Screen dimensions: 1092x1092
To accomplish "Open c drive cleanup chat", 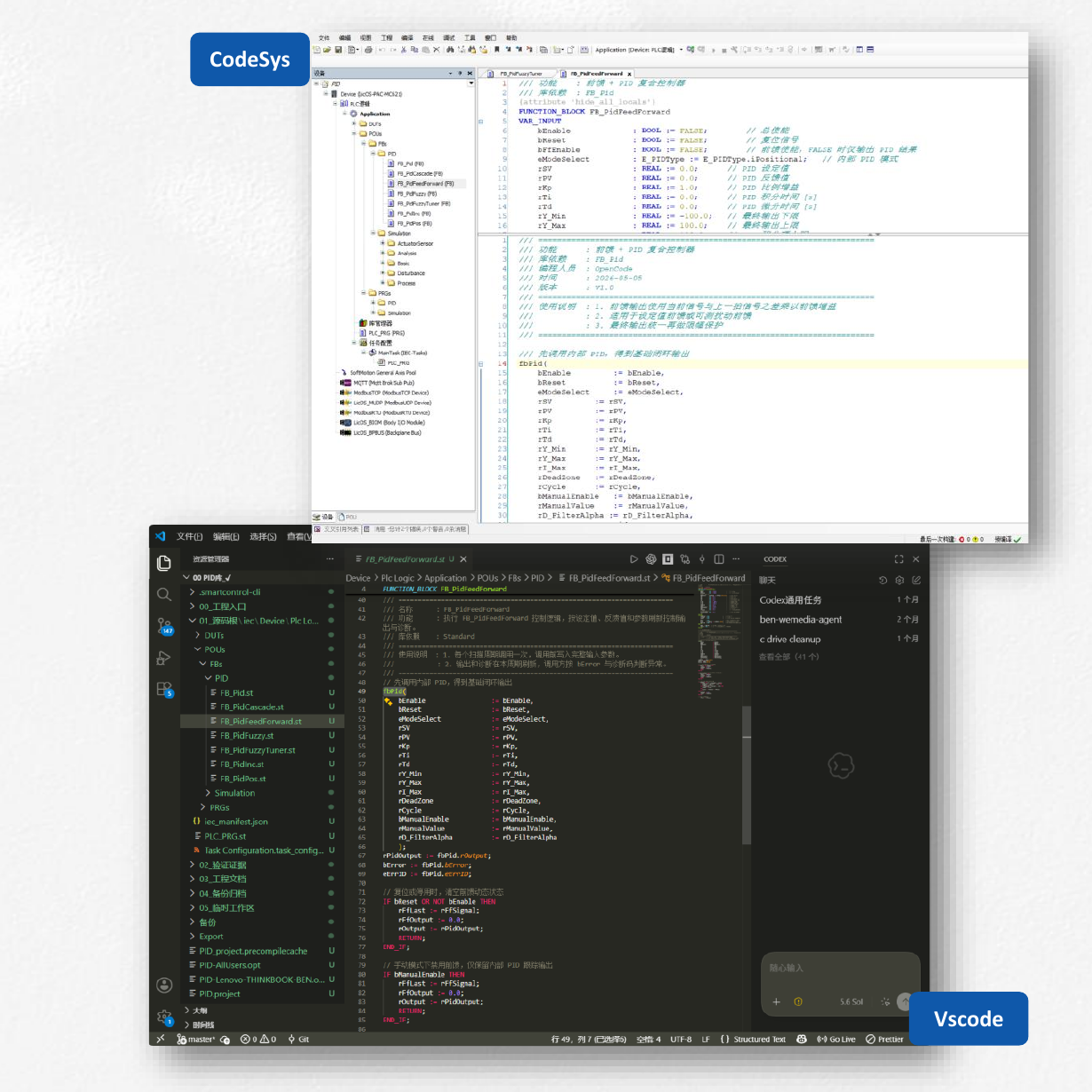I will click(839, 639).
